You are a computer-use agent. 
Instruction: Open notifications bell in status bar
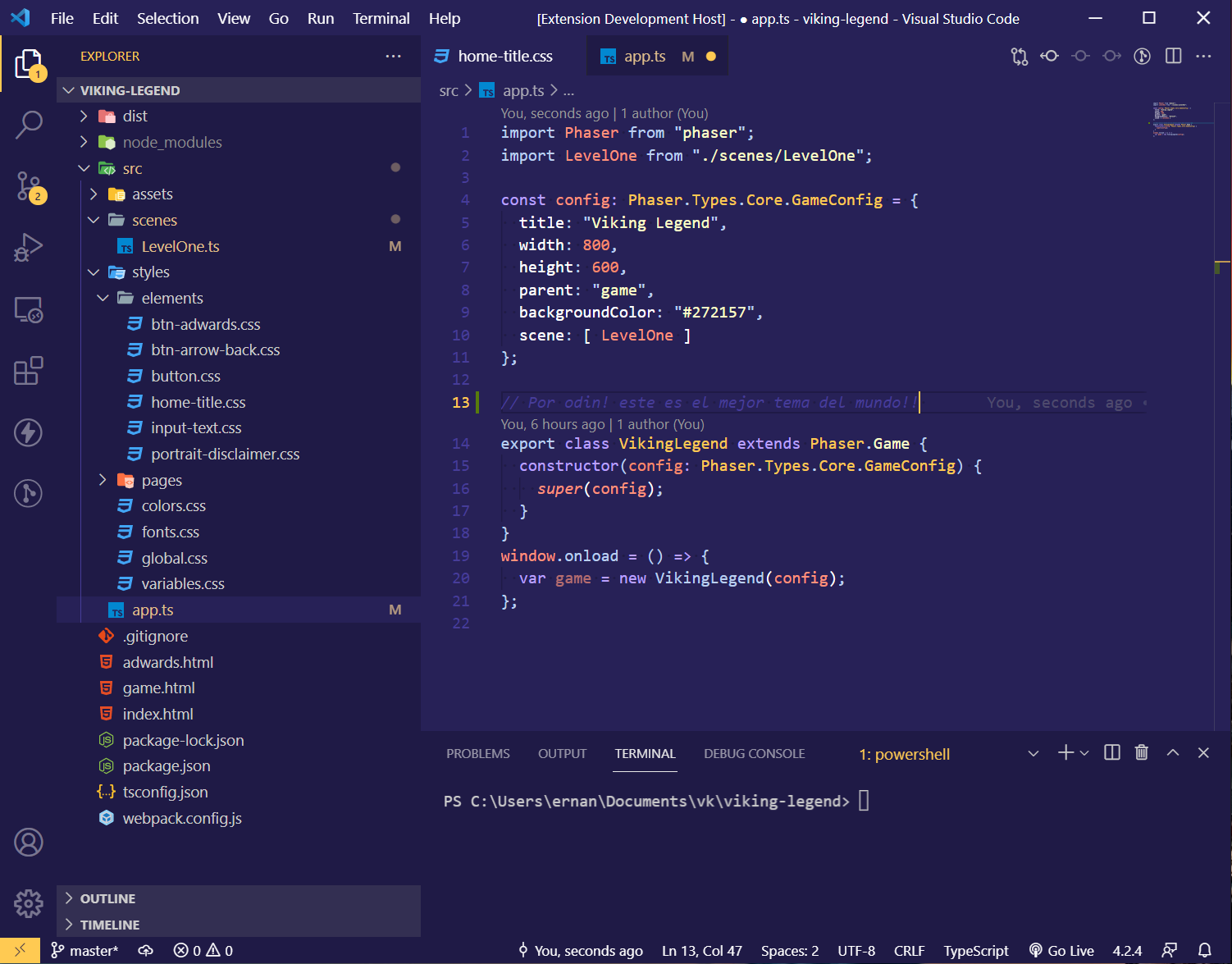point(1204,950)
